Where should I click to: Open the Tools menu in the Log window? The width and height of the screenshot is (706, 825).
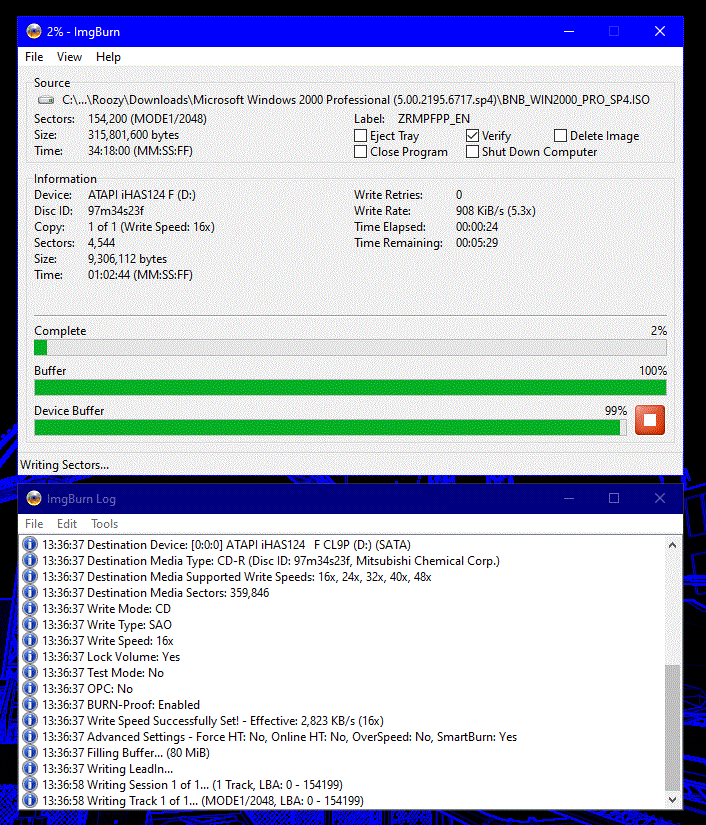(x=105, y=524)
